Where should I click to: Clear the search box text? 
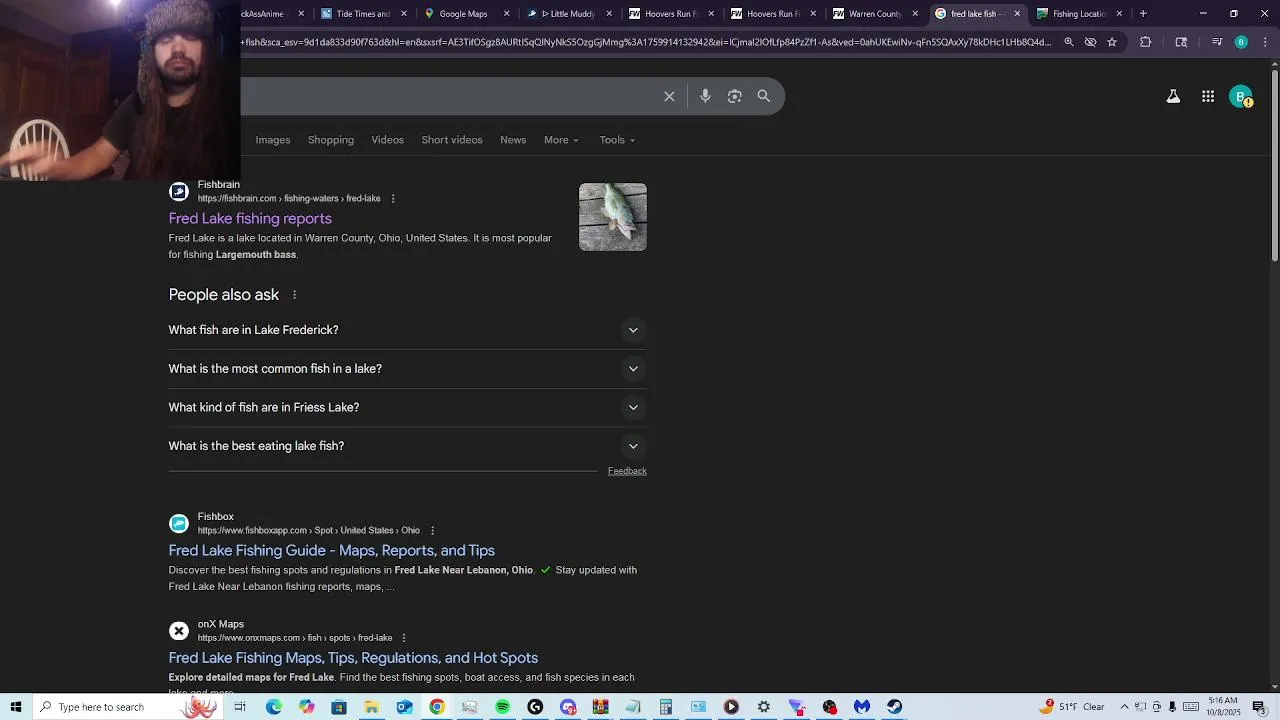click(669, 96)
